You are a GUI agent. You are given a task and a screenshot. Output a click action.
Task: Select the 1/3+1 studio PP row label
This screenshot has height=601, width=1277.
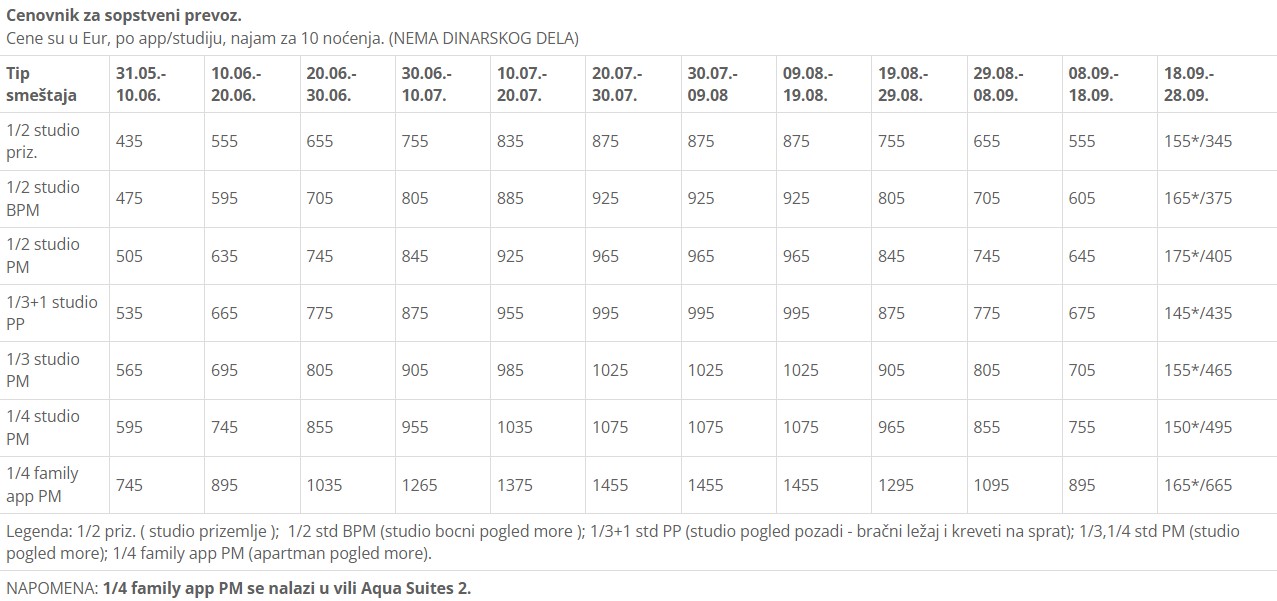pyautogui.click(x=52, y=313)
